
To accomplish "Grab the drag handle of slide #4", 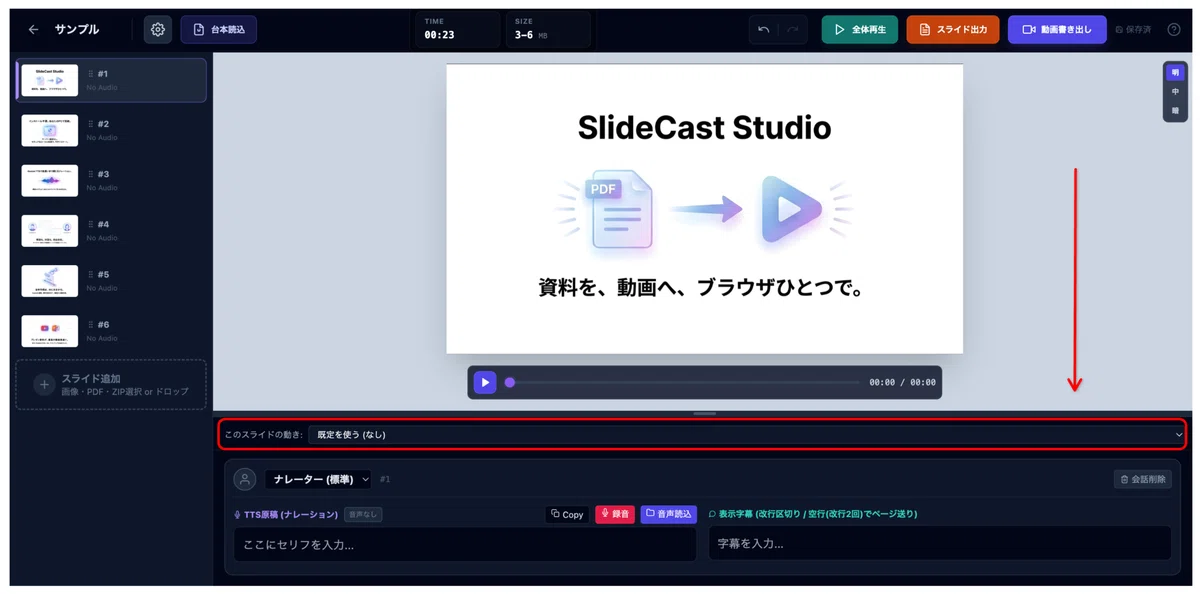I will tap(90, 224).
